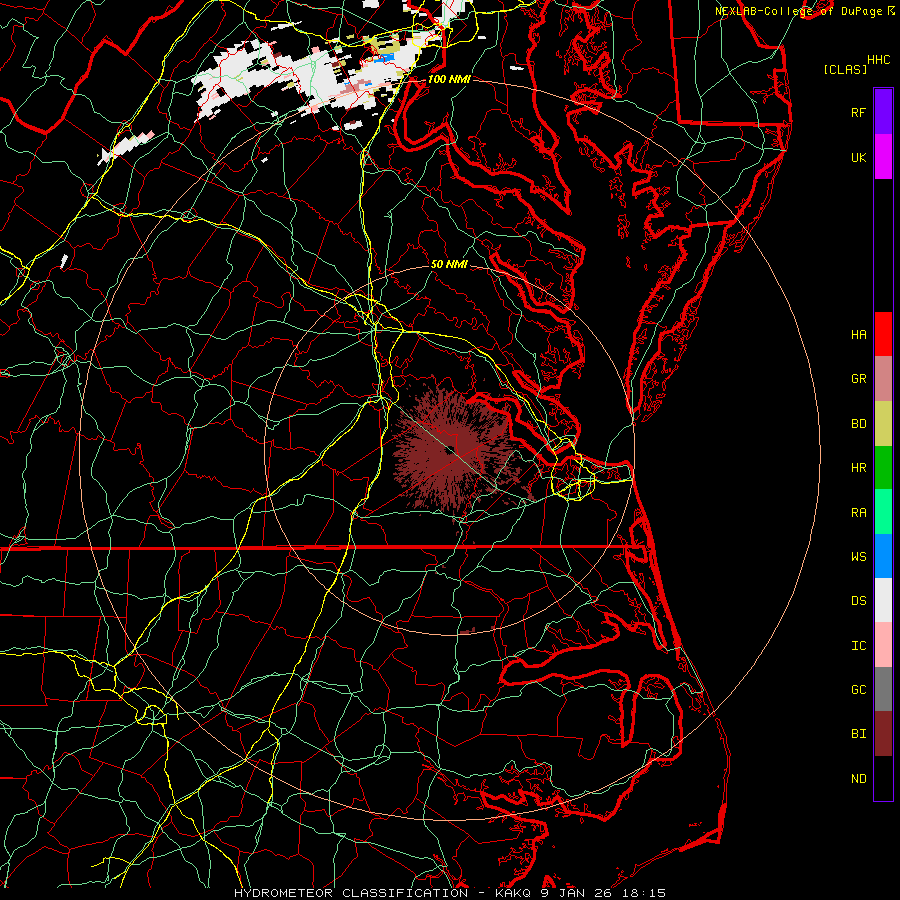Click the DS legend label
Image resolution: width=900 pixels, height=900 pixels.
(858, 601)
